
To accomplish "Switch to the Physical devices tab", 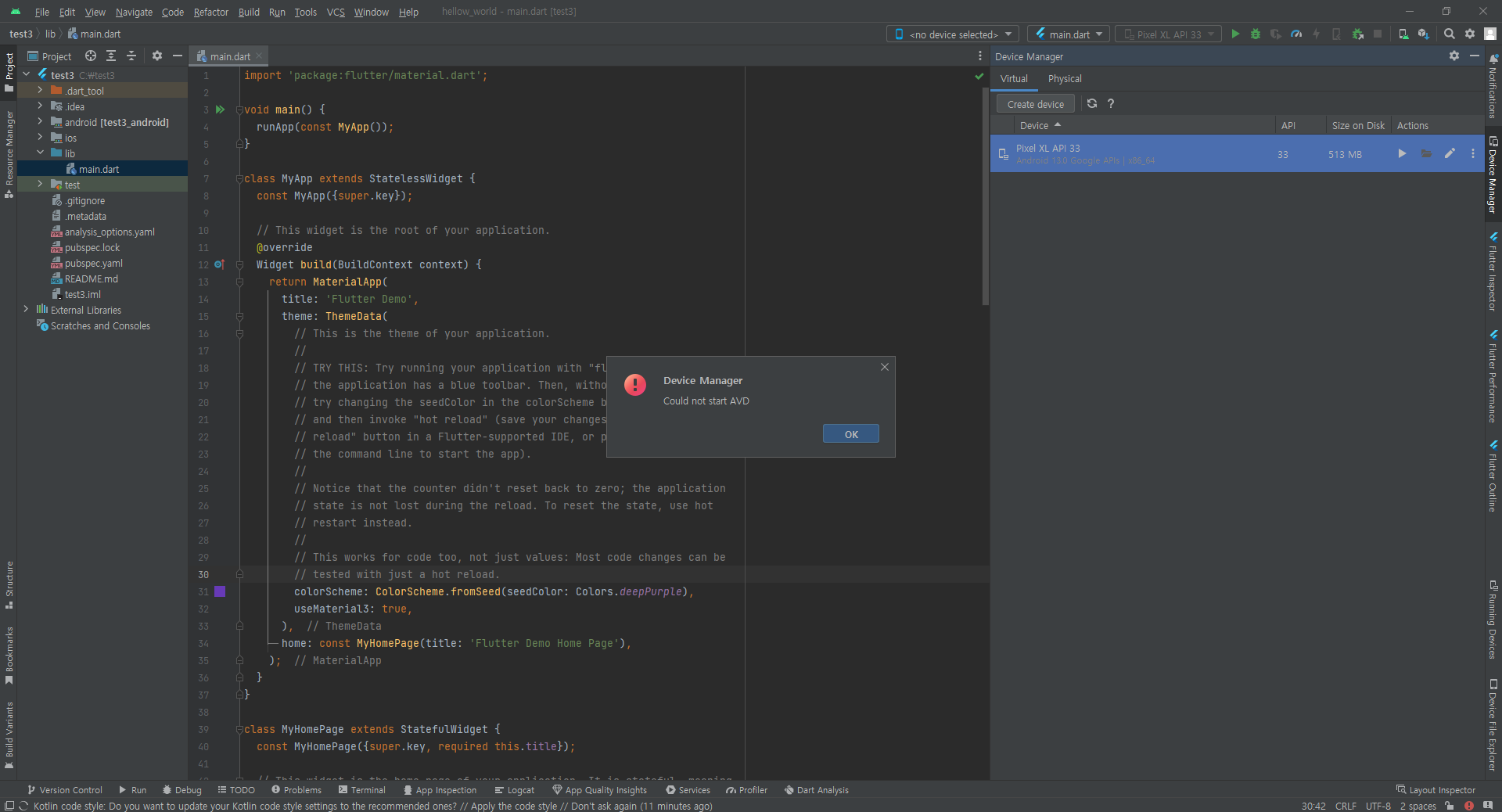I will click(x=1065, y=79).
